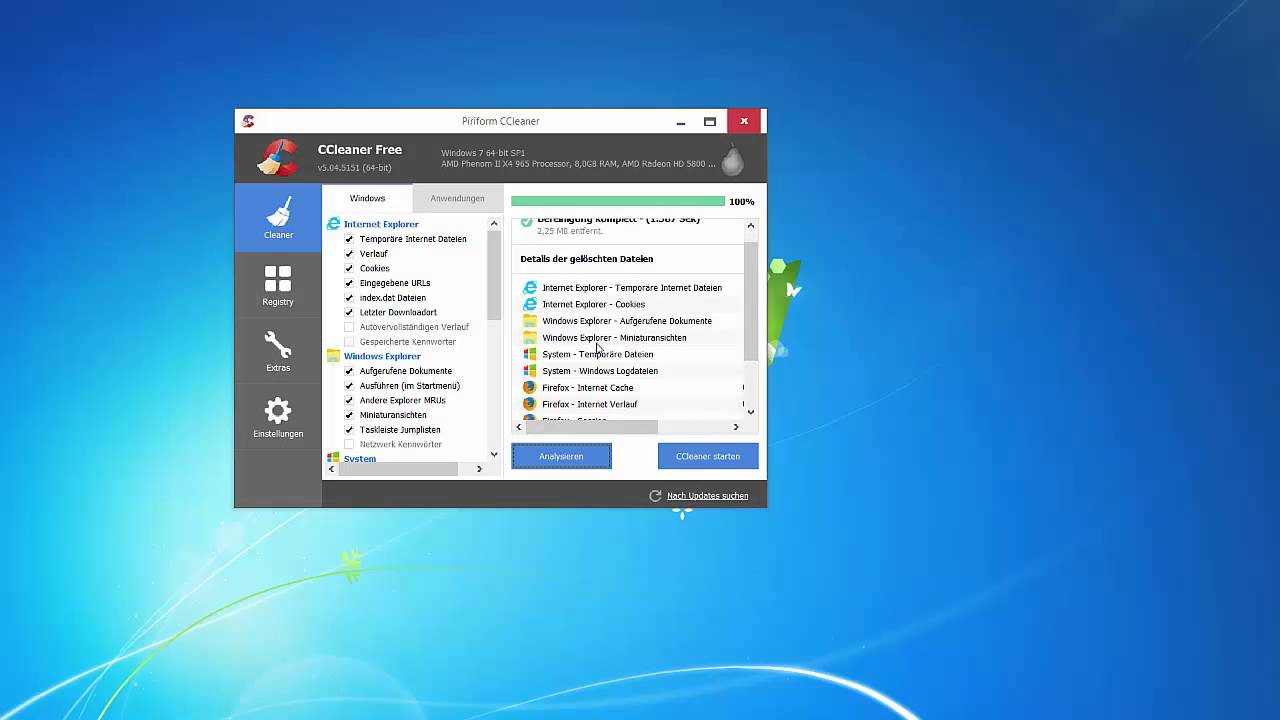Click results pane vertical scrollbar thumb
The image size is (1280, 720).
(751, 301)
